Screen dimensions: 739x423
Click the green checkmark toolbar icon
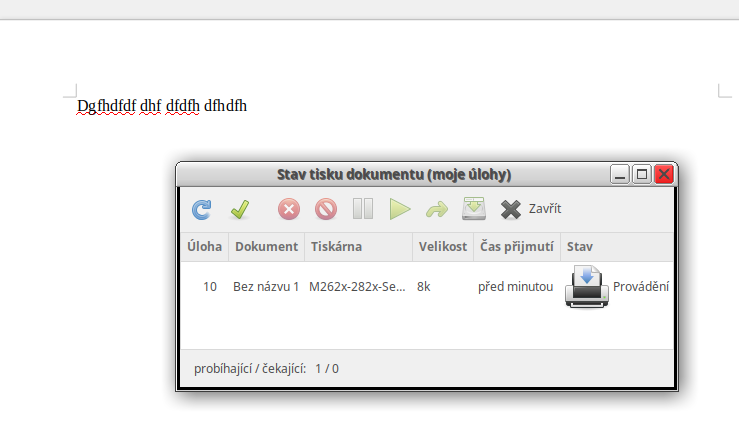tap(240, 209)
